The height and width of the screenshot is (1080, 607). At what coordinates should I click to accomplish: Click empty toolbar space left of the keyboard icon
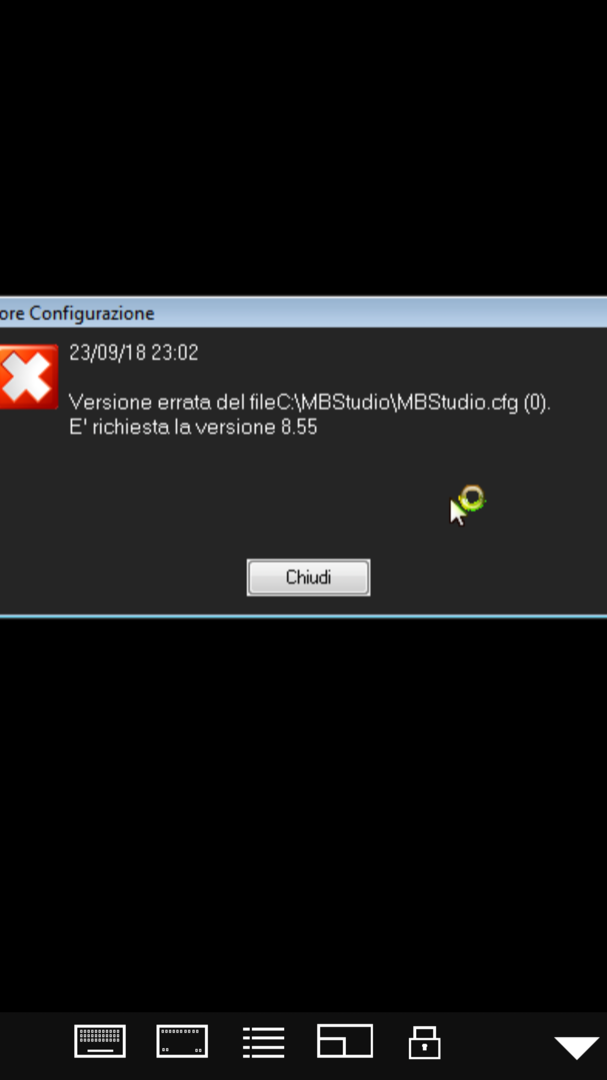coord(34,1043)
